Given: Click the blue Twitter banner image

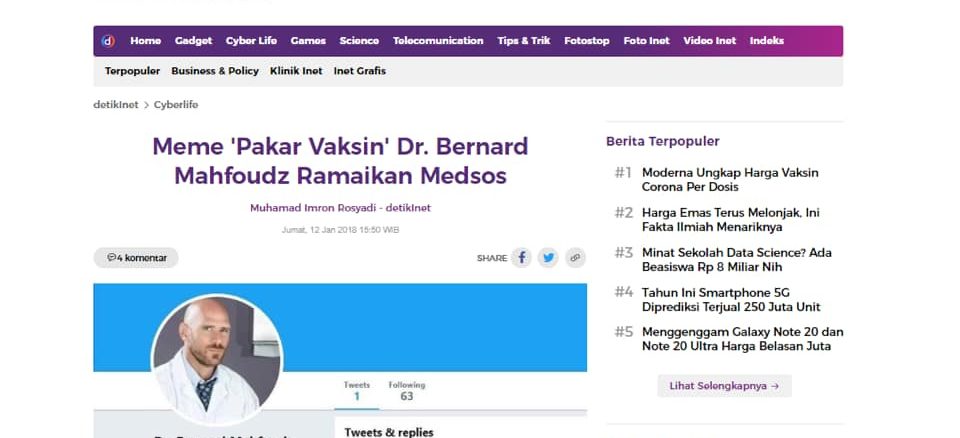Looking at the screenshot, I should 340,327.
